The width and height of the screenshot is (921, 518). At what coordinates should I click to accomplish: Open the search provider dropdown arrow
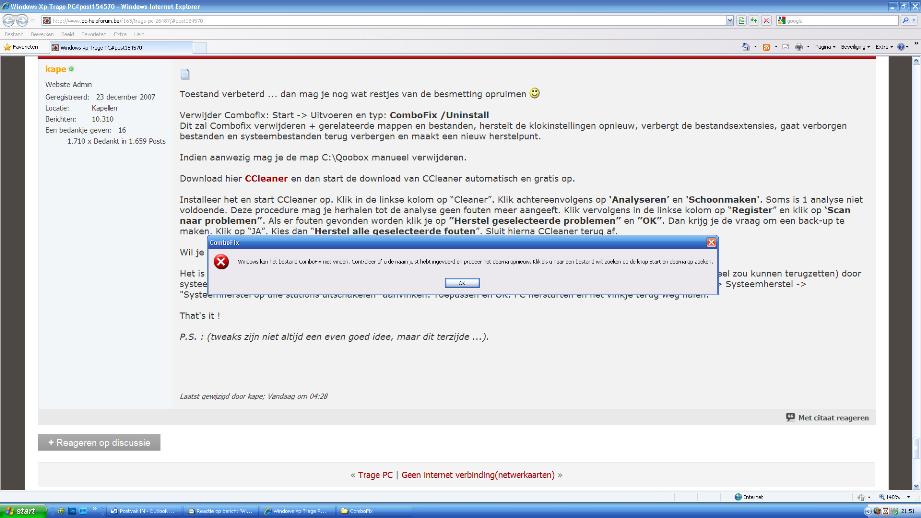[915, 21]
